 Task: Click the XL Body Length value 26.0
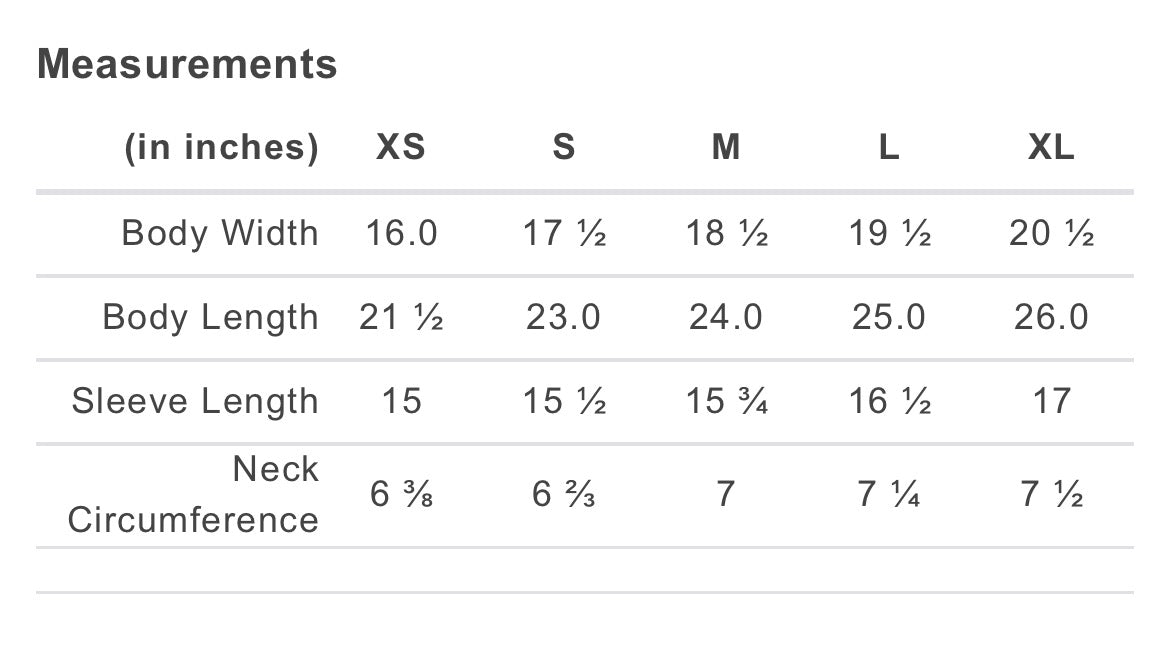pyautogui.click(x=1051, y=317)
